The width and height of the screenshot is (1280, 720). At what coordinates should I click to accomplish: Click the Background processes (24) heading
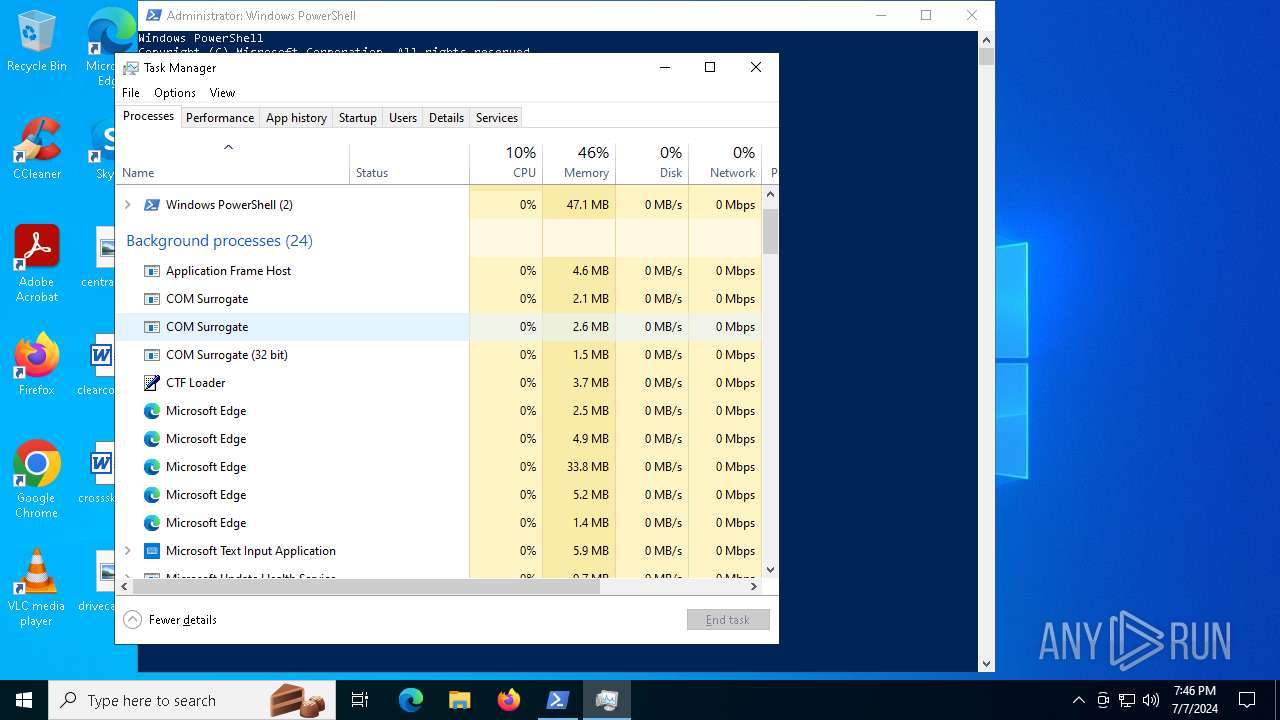219,241
